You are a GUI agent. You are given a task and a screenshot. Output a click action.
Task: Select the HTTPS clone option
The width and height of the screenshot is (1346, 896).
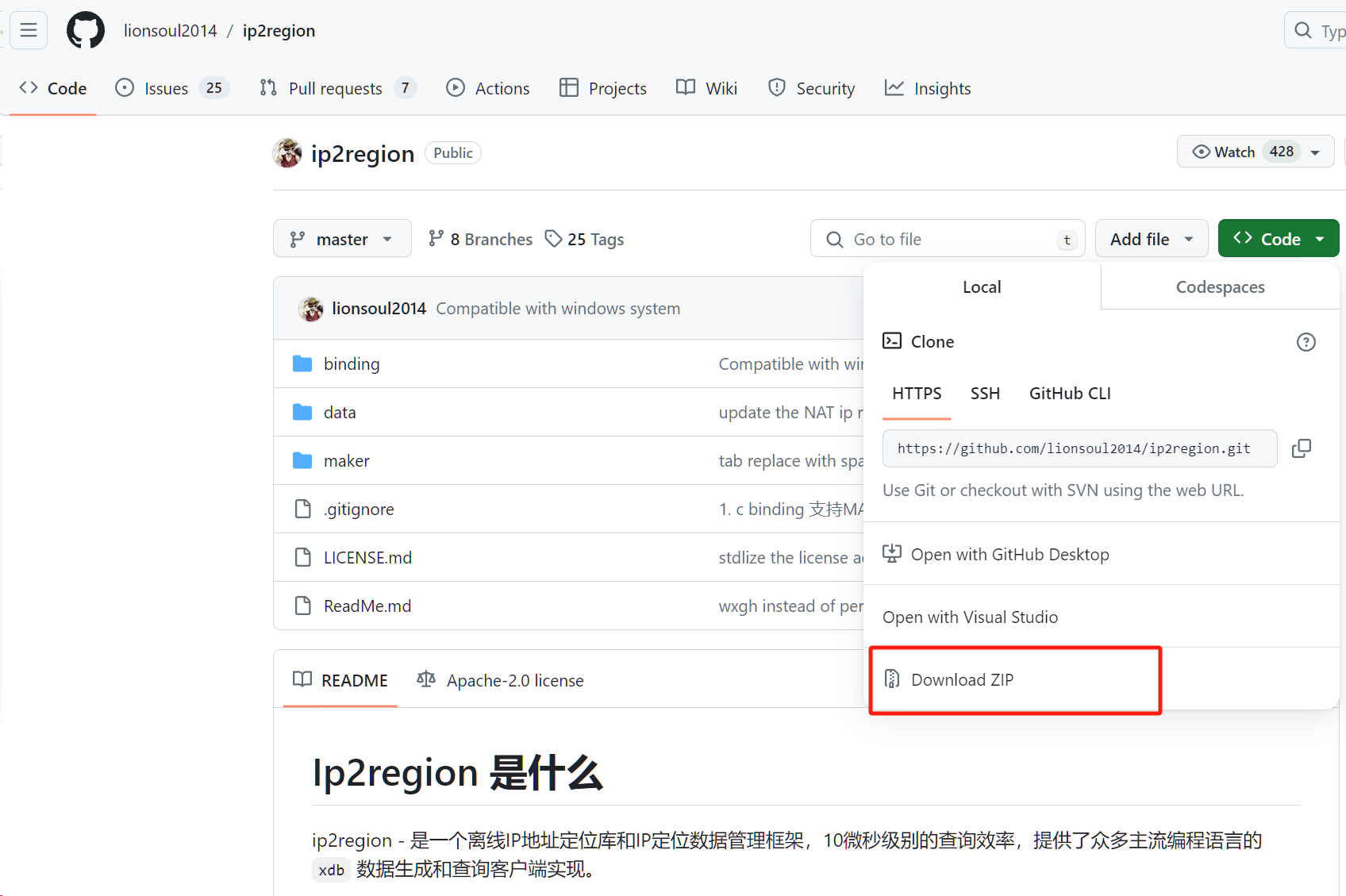[917, 394]
